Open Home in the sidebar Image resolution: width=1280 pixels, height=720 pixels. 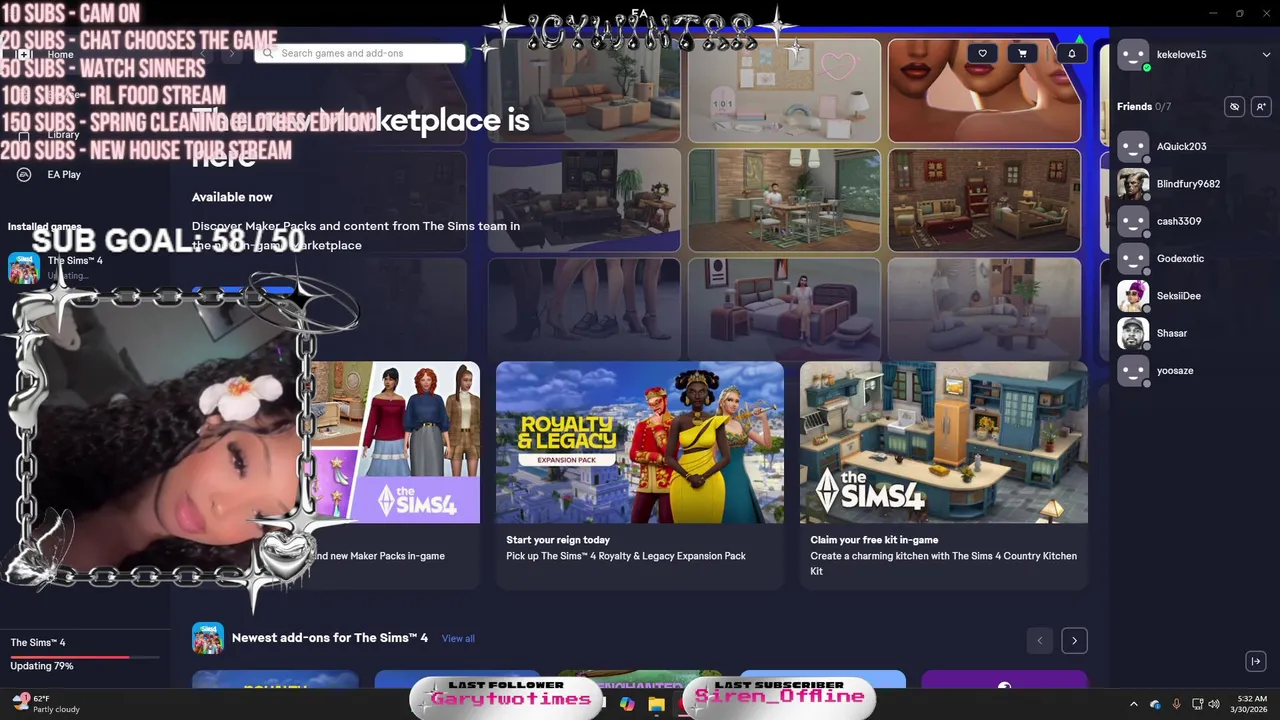pos(60,54)
